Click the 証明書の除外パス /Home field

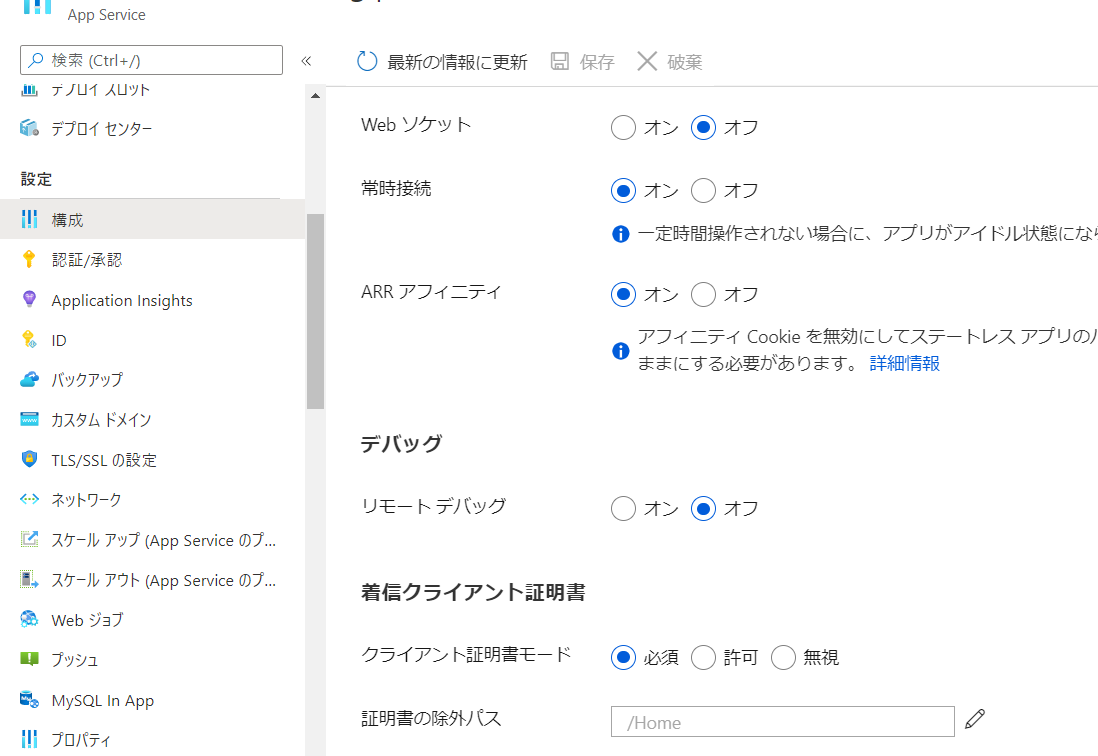(x=782, y=722)
